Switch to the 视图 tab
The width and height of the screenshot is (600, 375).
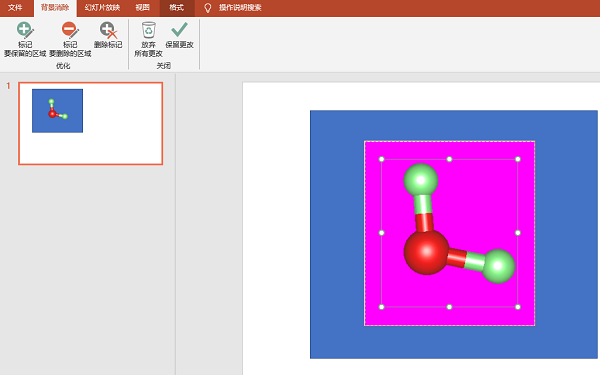(143, 8)
